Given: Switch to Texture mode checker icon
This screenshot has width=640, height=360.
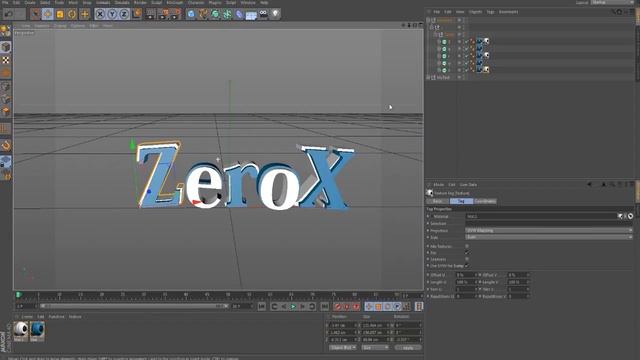Looking at the screenshot, I should click(6, 60).
